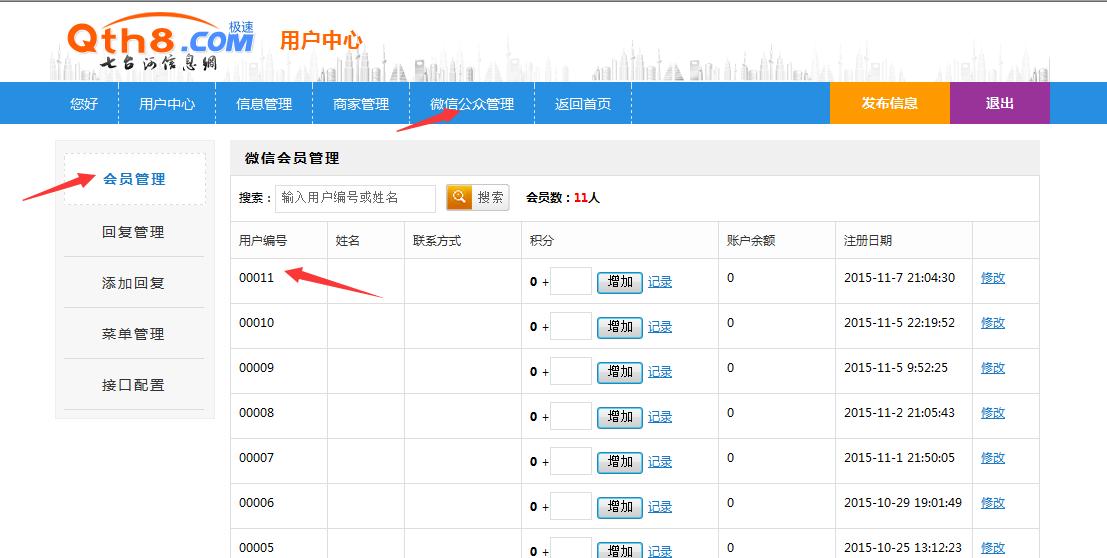Go to 商家管理 in top navigation
This screenshot has height=558, width=1107.
point(361,104)
